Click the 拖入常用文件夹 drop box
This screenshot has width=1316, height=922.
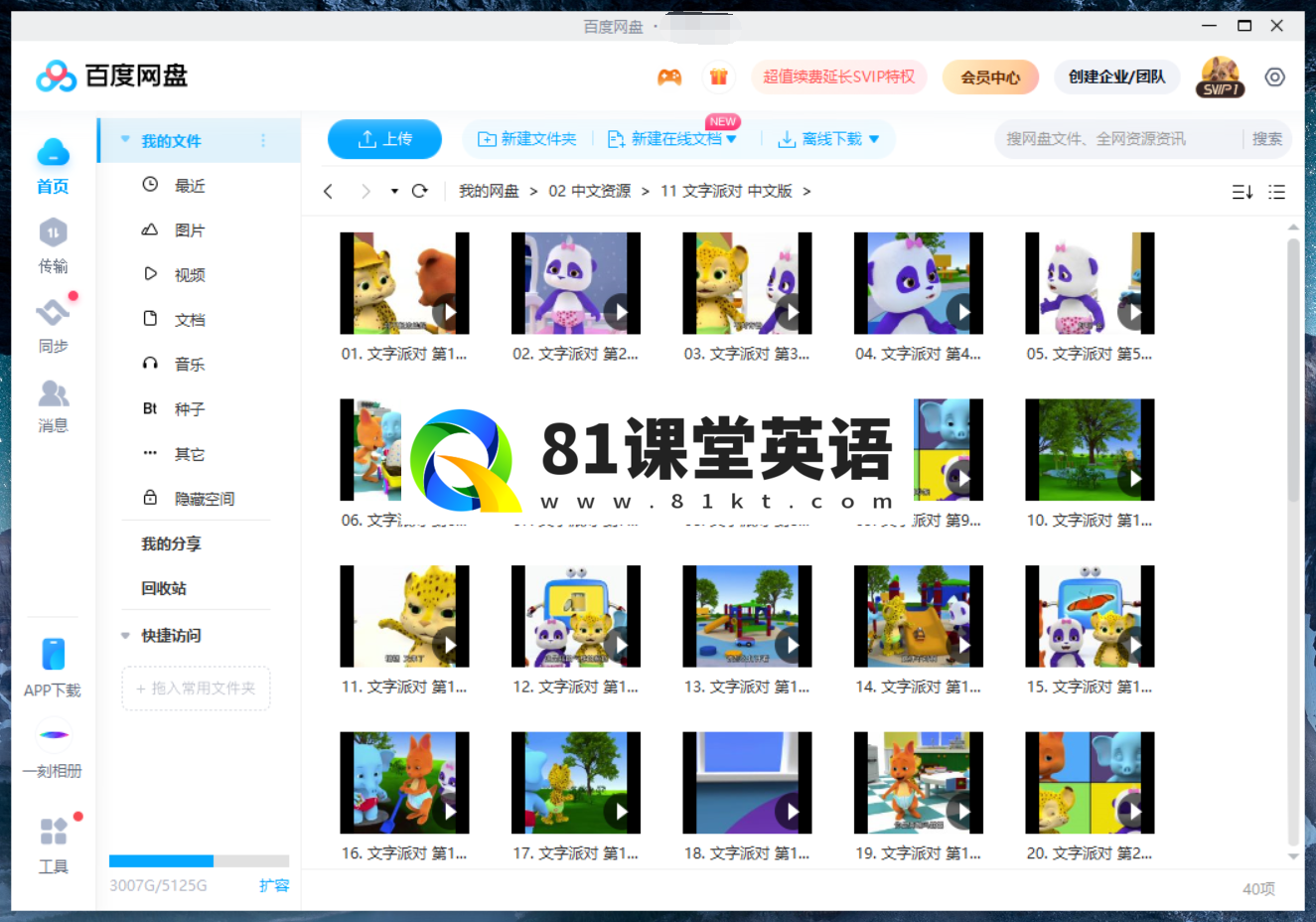(196, 689)
